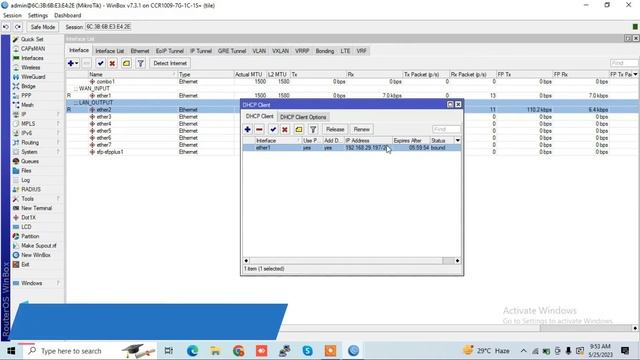Image resolution: width=640 pixels, height=360 pixels.
Task: Disable interface with red X in Interface List
Action: click(x=112, y=63)
